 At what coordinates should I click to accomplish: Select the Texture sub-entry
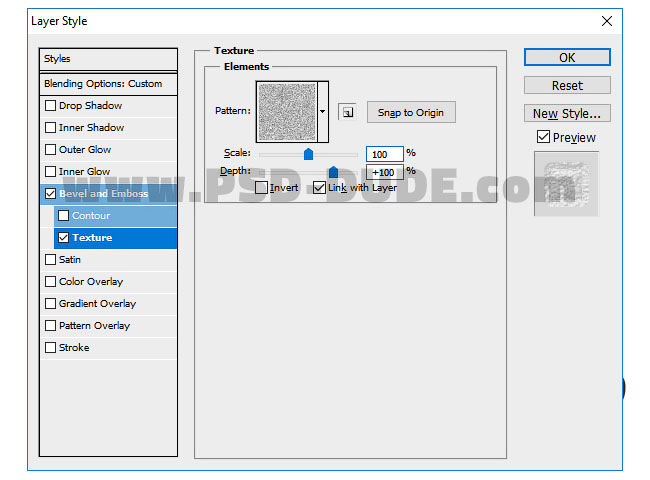coord(115,238)
